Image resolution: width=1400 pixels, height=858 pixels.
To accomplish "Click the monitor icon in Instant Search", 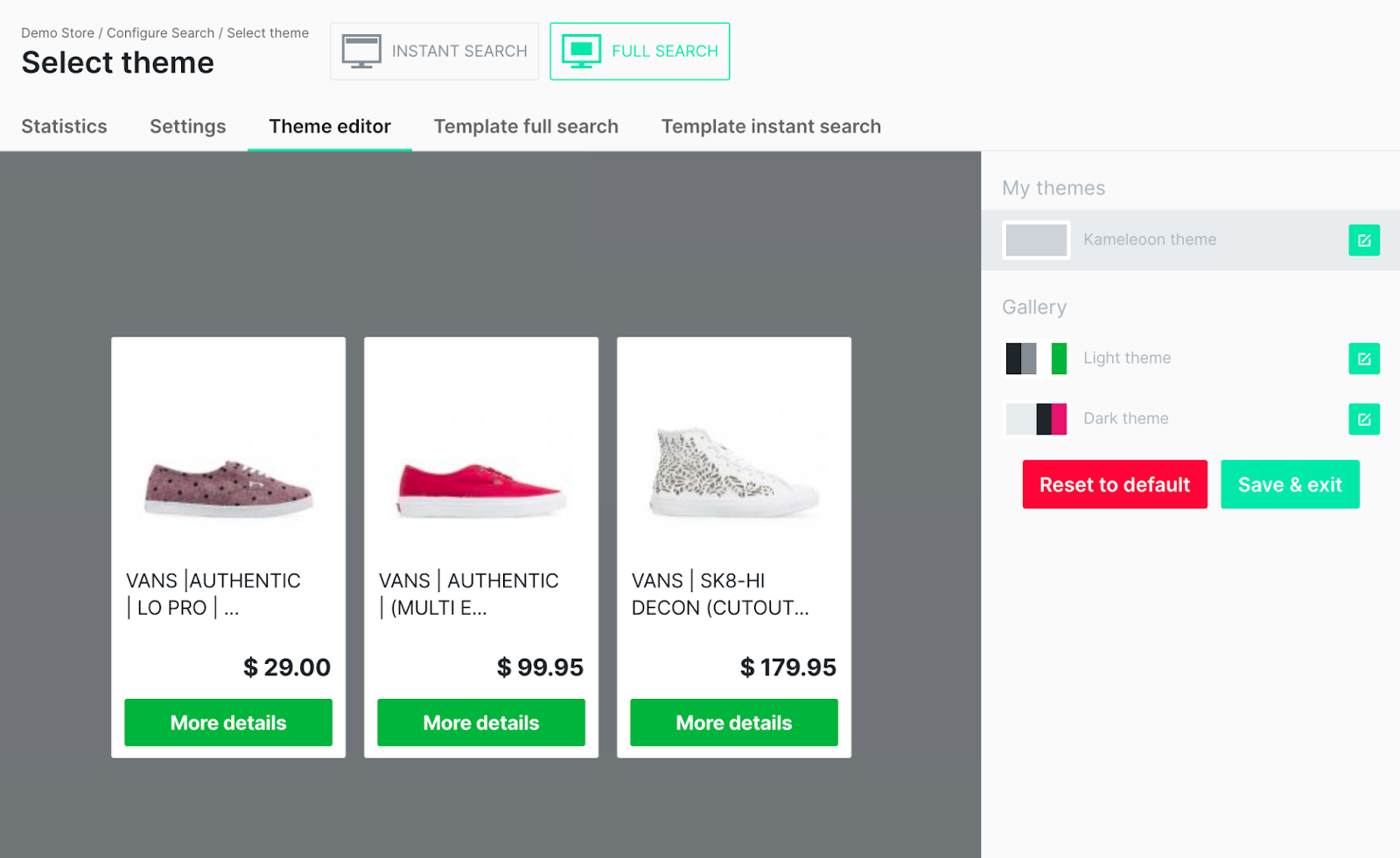I will 361,51.
